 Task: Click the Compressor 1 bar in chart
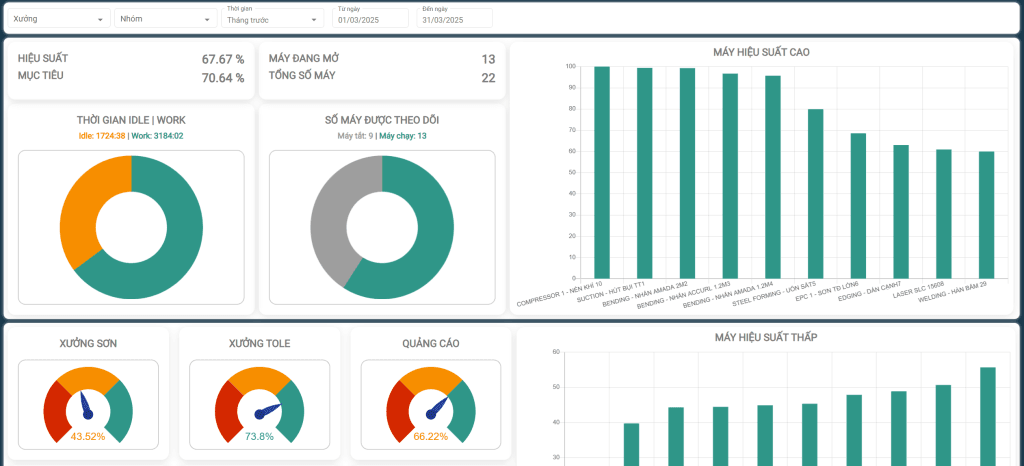pos(601,172)
